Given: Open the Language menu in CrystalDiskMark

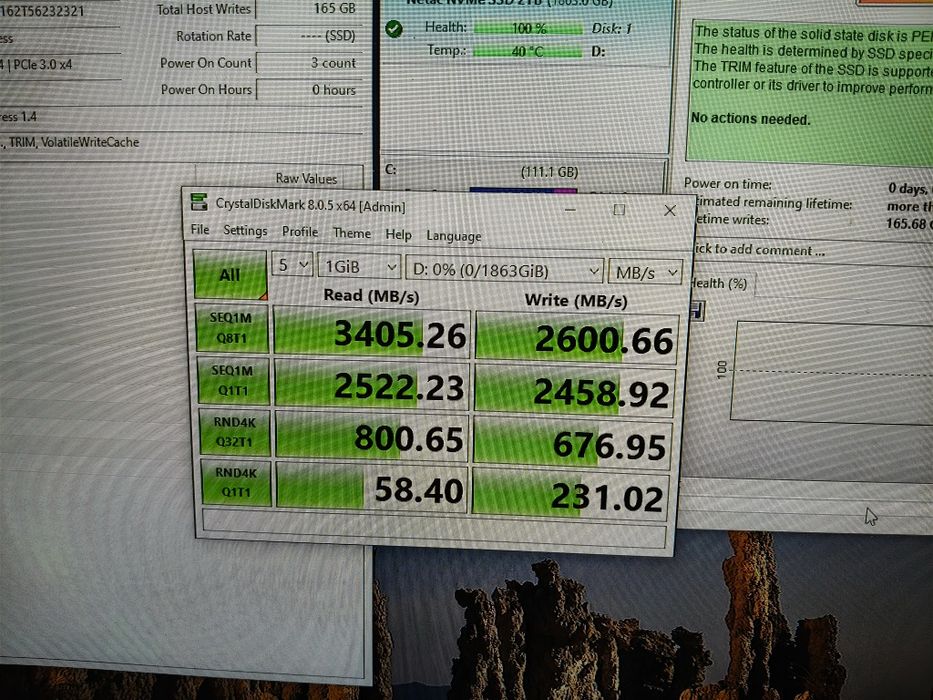Looking at the screenshot, I should (x=453, y=236).
